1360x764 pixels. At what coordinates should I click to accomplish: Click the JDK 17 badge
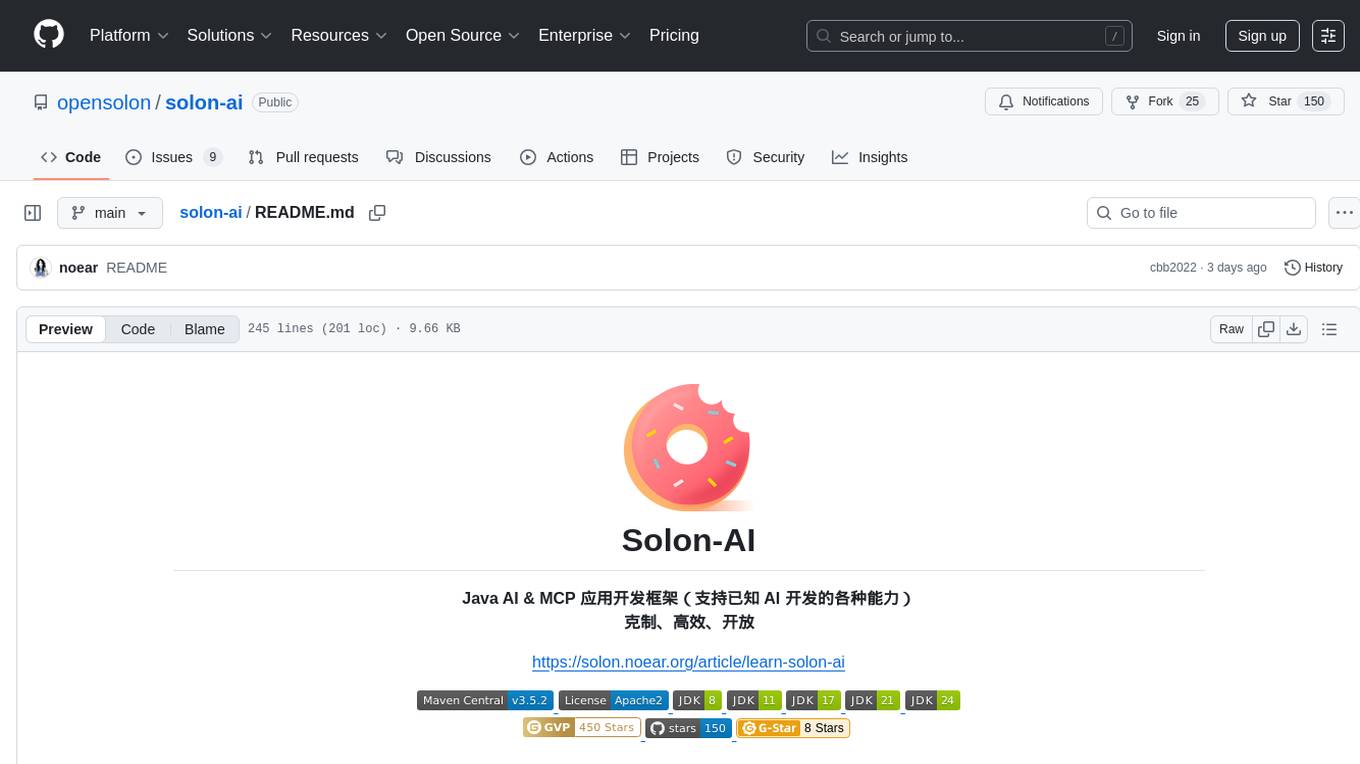click(x=813, y=700)
